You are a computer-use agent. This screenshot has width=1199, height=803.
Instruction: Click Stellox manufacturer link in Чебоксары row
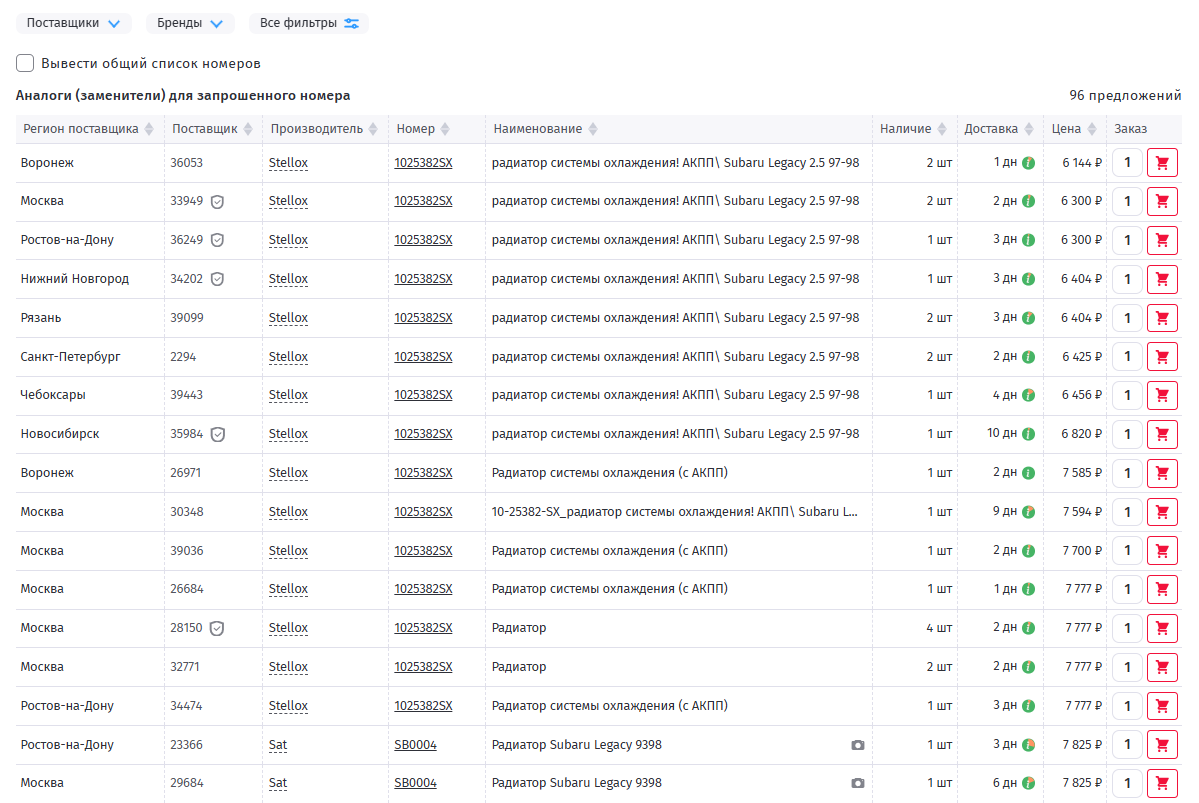288,395
